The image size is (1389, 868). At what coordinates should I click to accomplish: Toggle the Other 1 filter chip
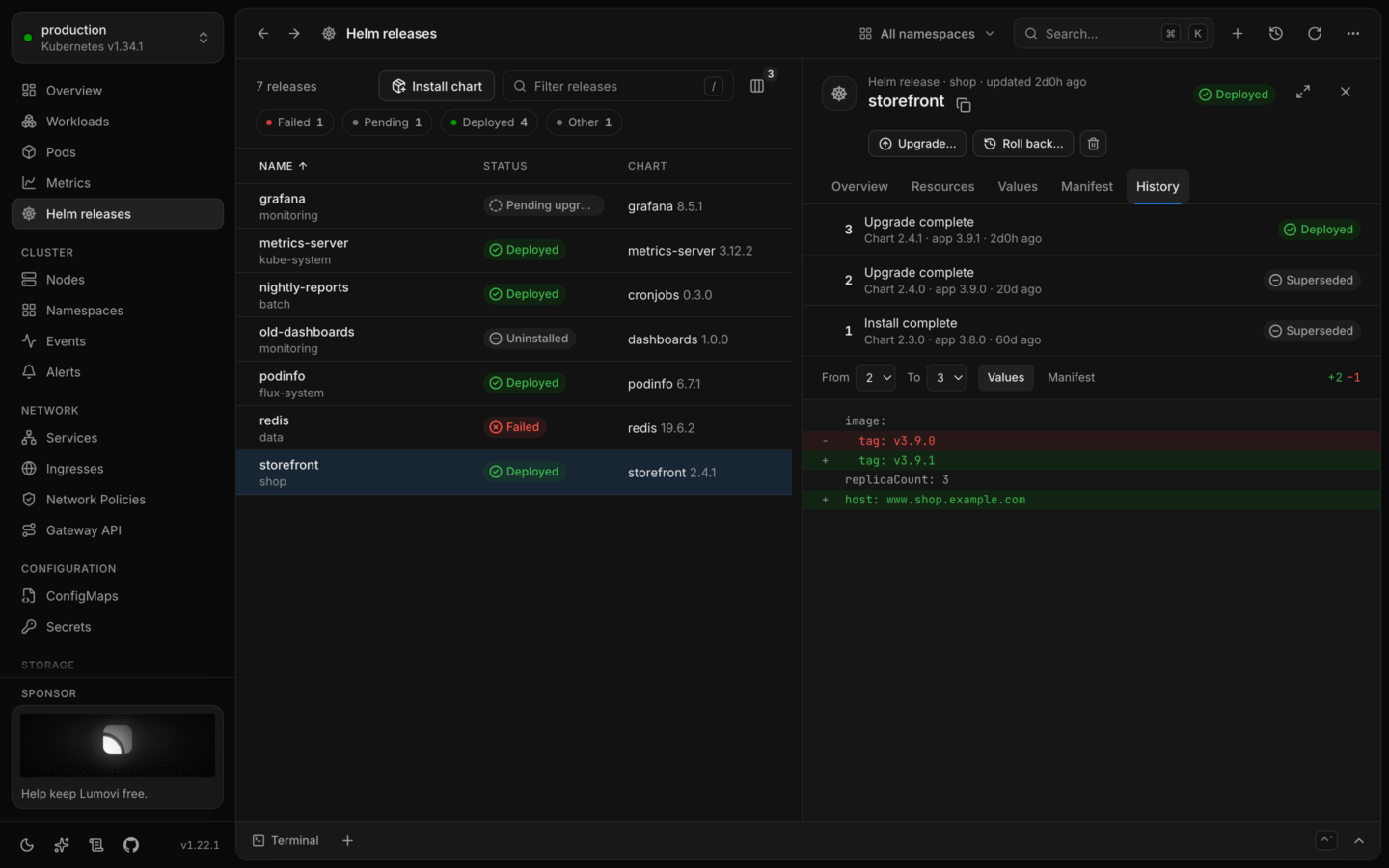click(x=585, y=122)
